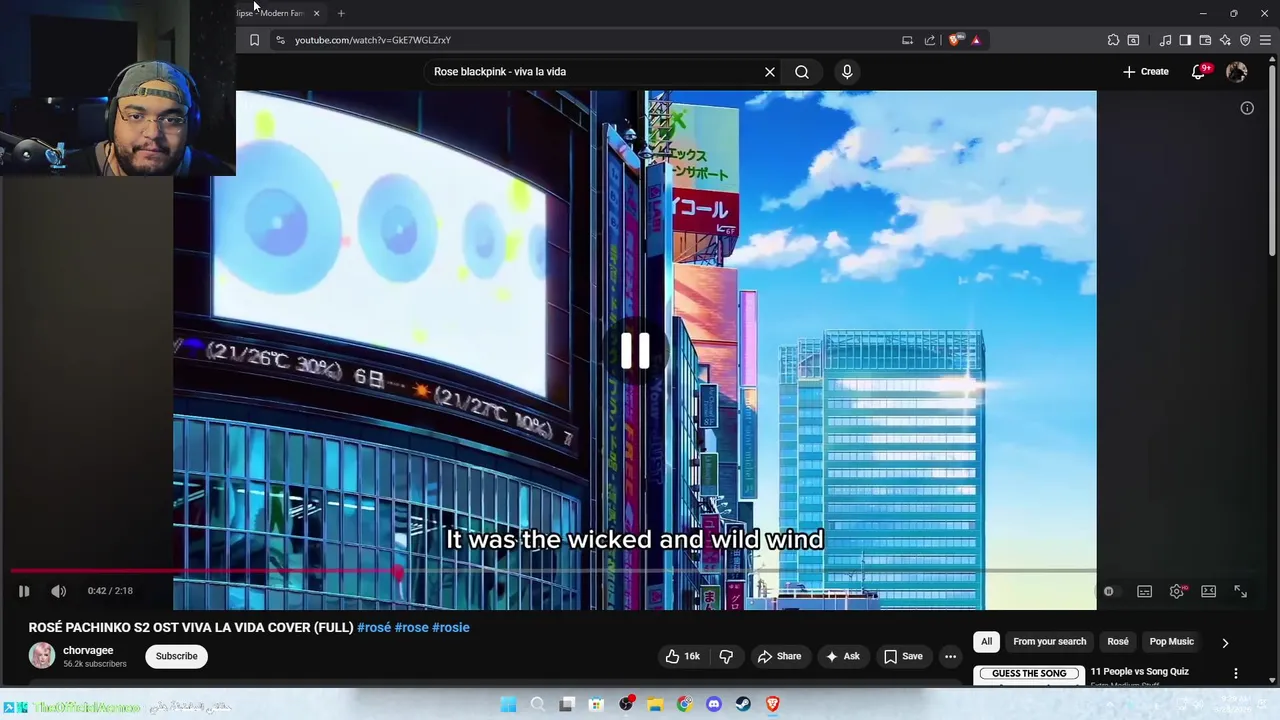Click the share page icon in address bar
1280x720 pixels.
click(929, 40)
